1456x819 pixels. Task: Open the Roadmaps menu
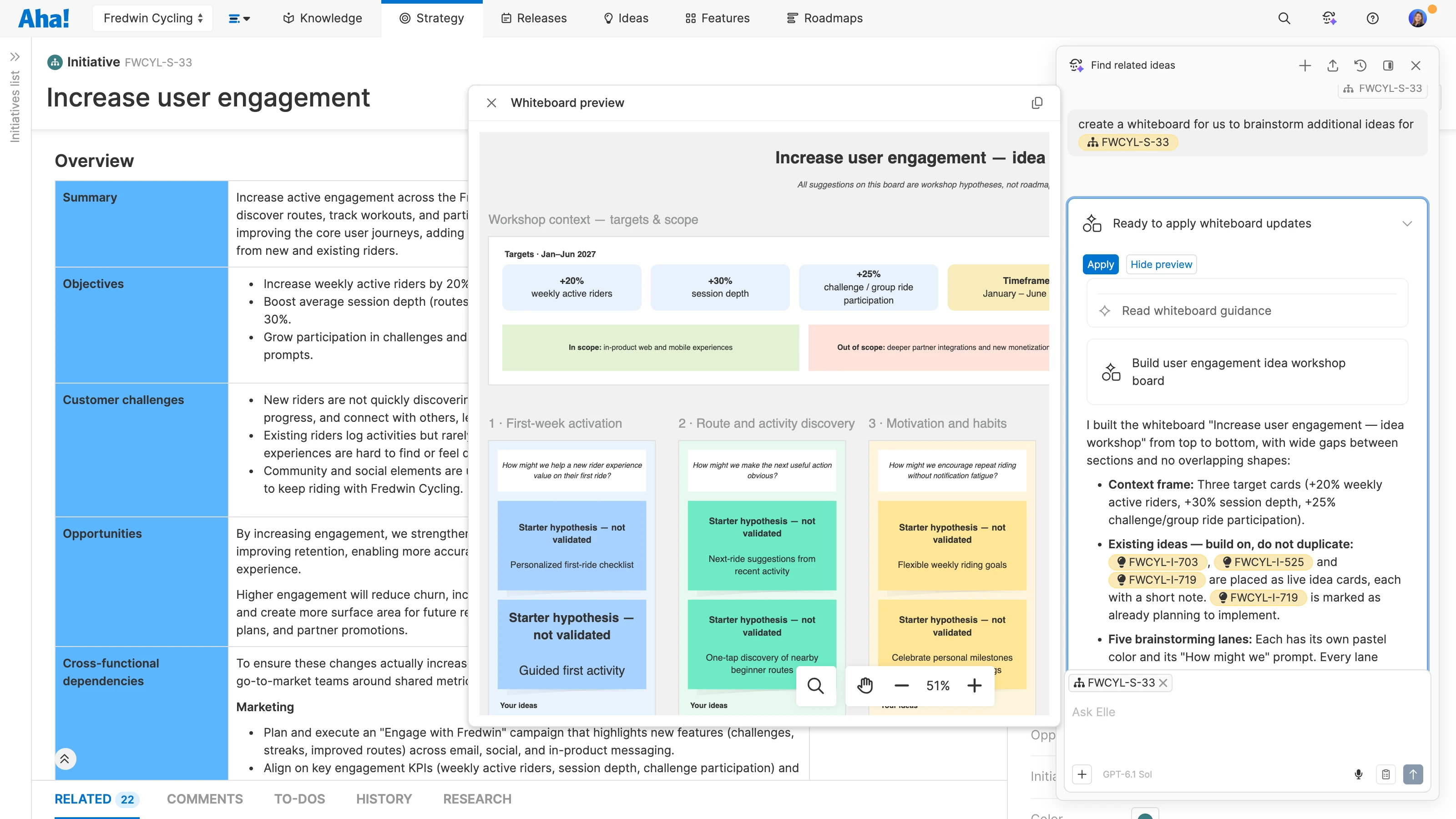tap(824, 18)
